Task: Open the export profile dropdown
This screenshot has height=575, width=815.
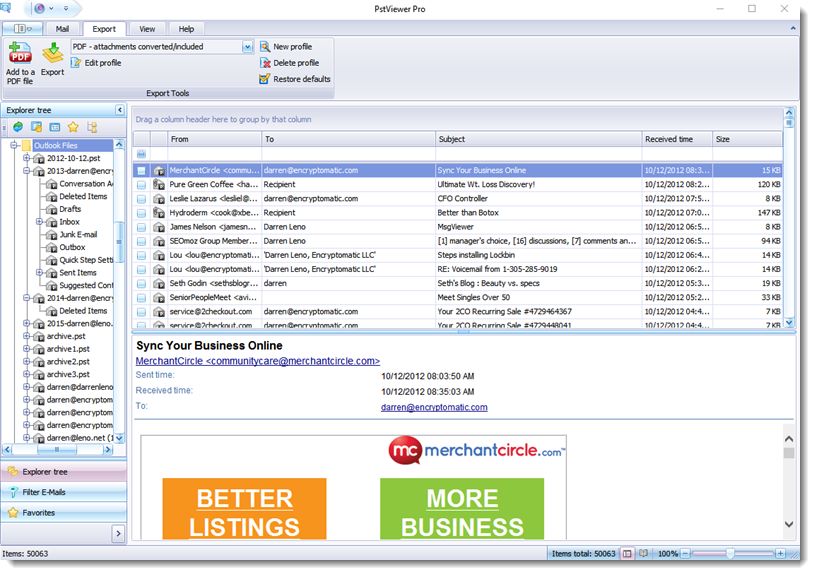Action: pos(247,47)
